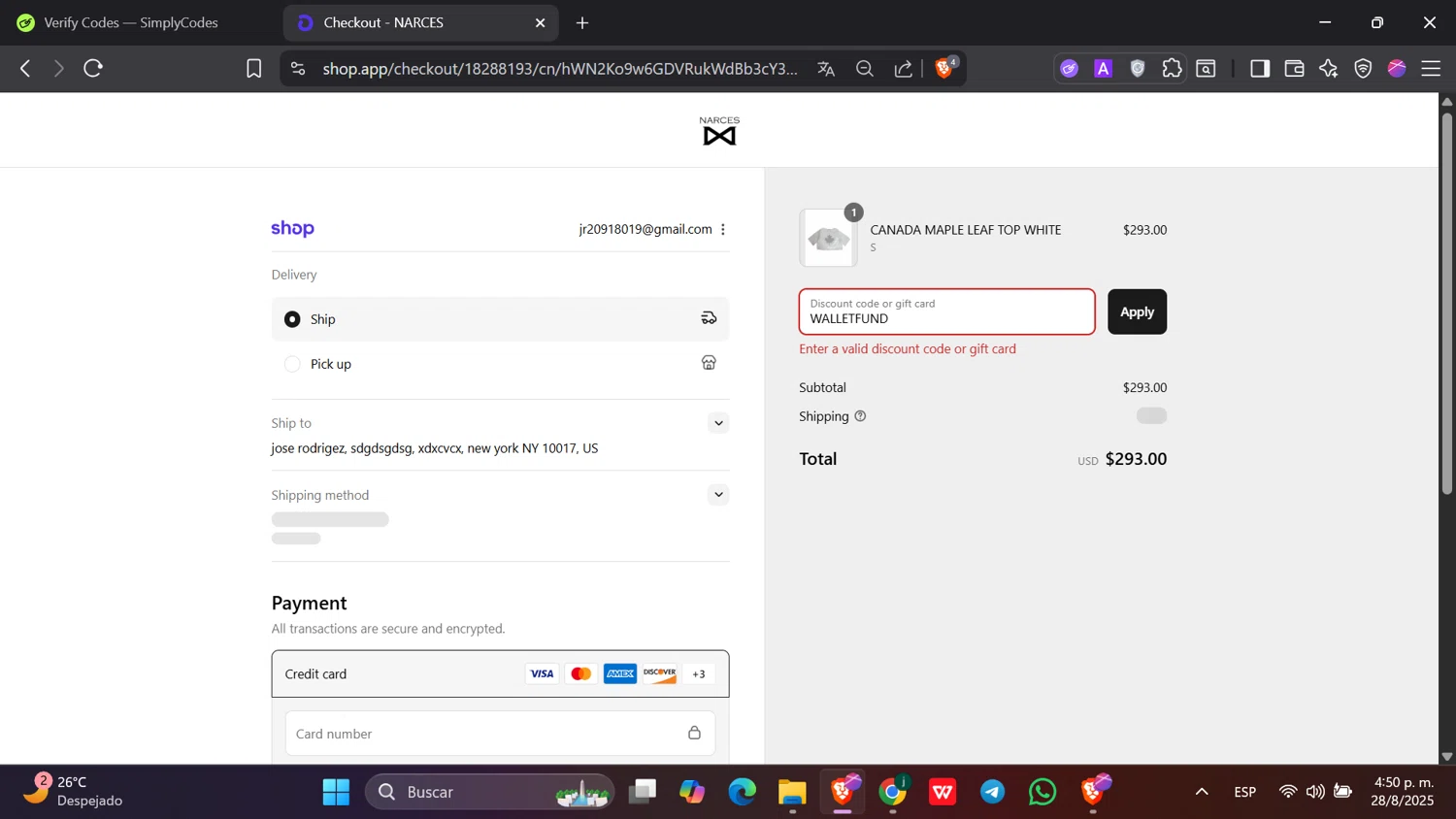Open Leo AI sparkle icon
This screenshot has width=1456, height=819.
pos(1329,69)
